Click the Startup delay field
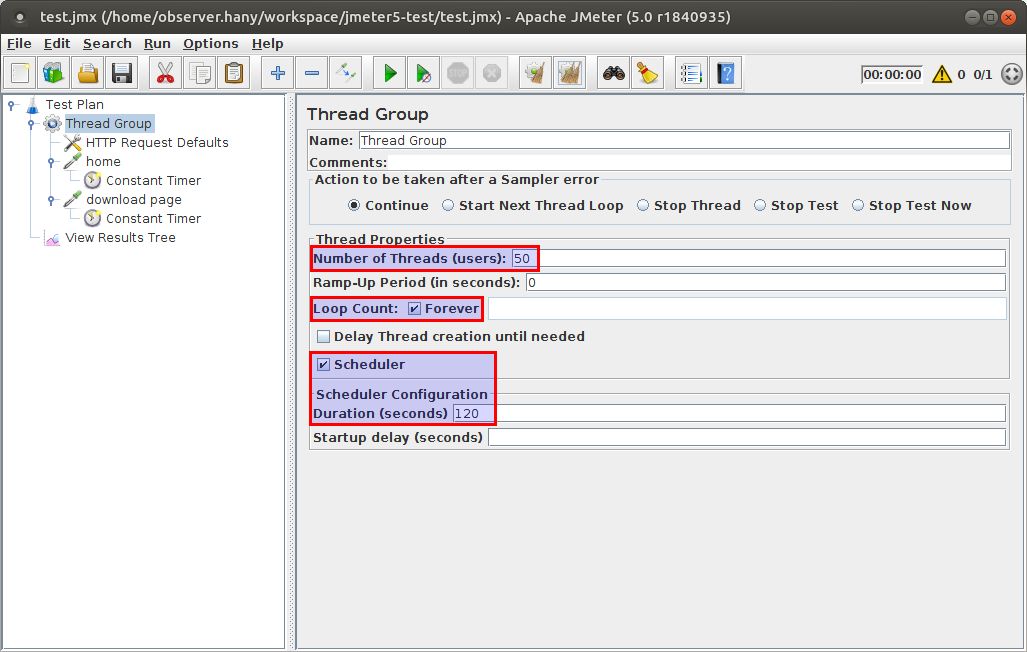Screen dimensions: 1027x652 747,437
